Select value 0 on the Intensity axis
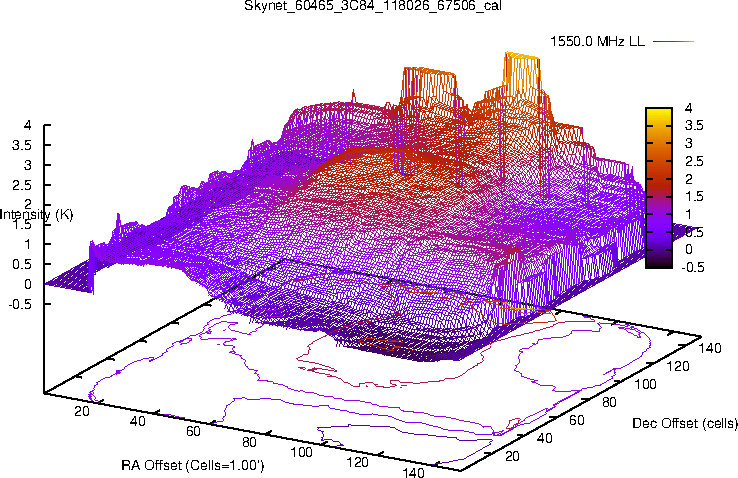 click(x=28, y=284)
